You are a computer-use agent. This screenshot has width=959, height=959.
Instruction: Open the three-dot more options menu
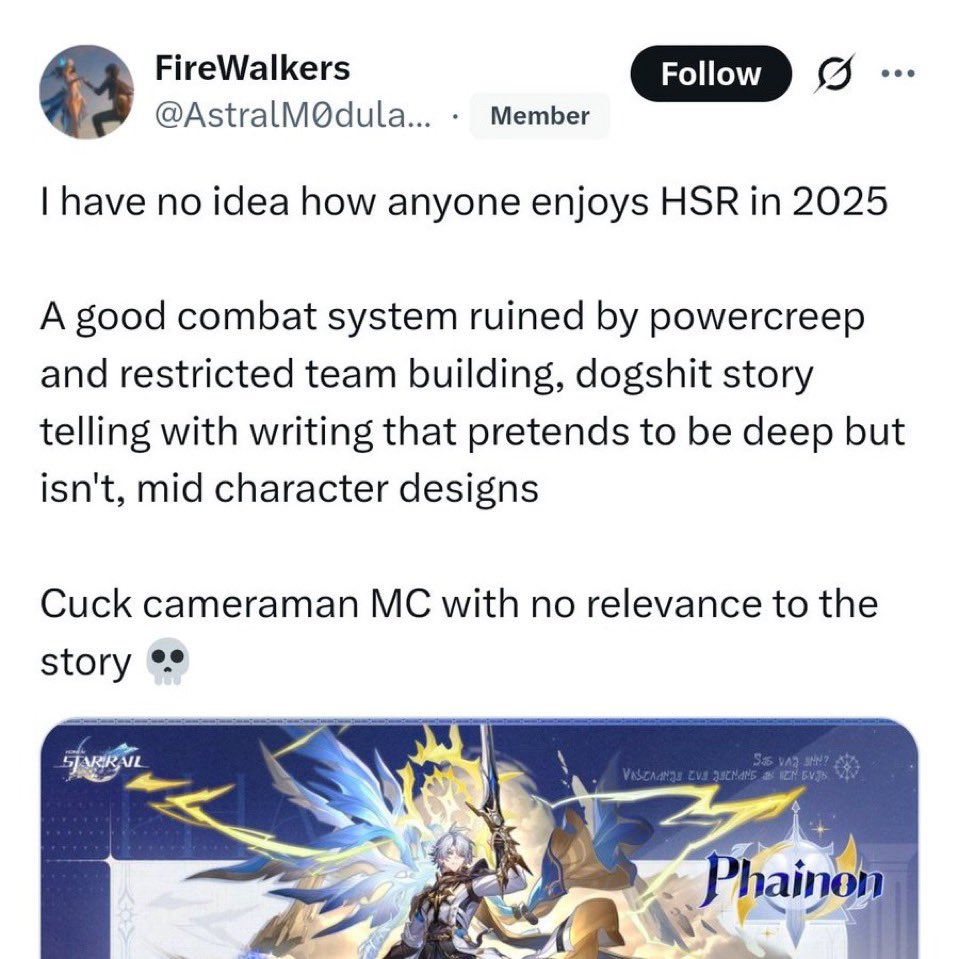tap(897, 73)
